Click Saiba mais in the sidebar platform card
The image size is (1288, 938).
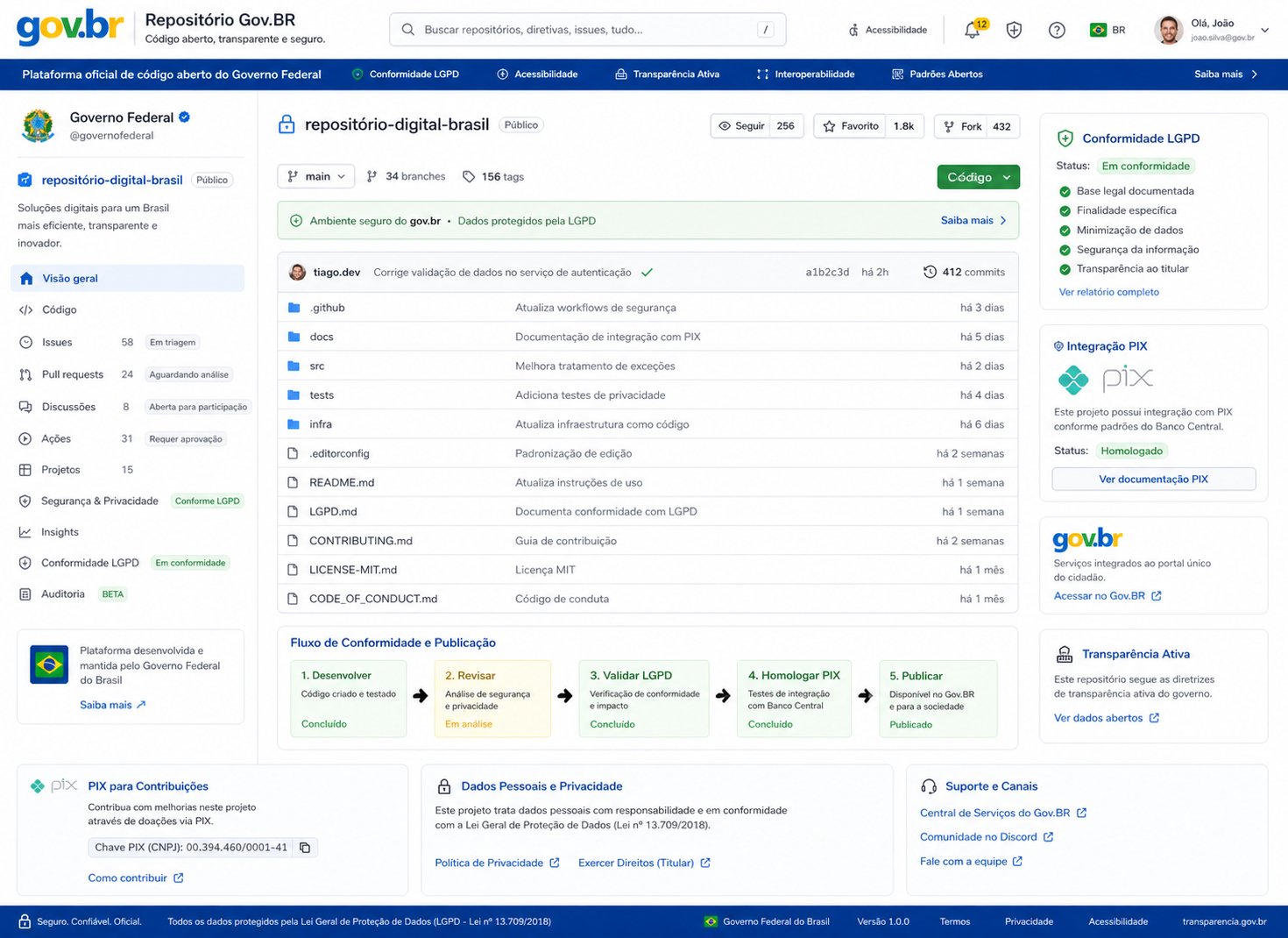click(113, 705)
